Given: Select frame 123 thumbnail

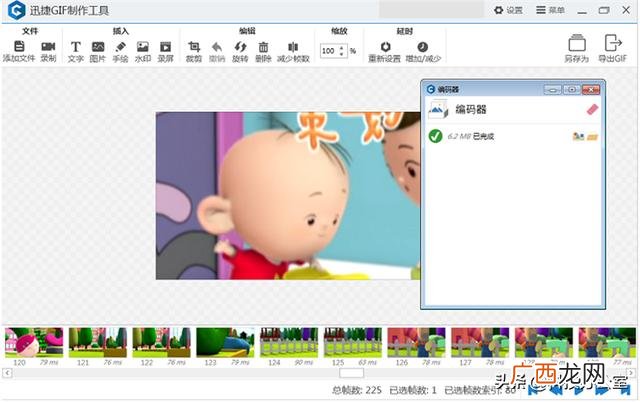Looking at the screenshot, I should point(225,342).
